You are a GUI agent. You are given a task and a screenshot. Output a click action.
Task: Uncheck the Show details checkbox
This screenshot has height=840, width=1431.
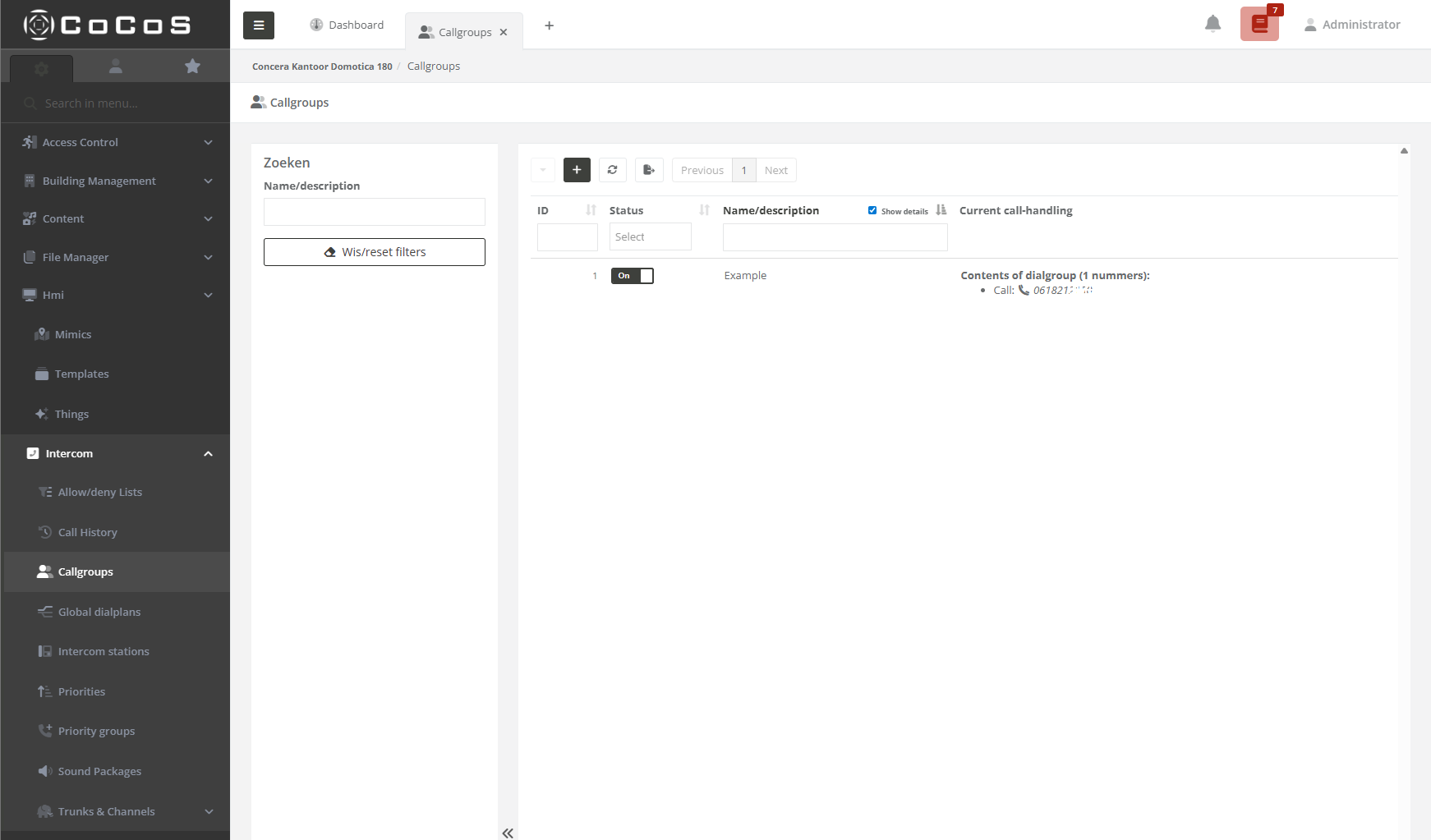(x=872, y=210)
